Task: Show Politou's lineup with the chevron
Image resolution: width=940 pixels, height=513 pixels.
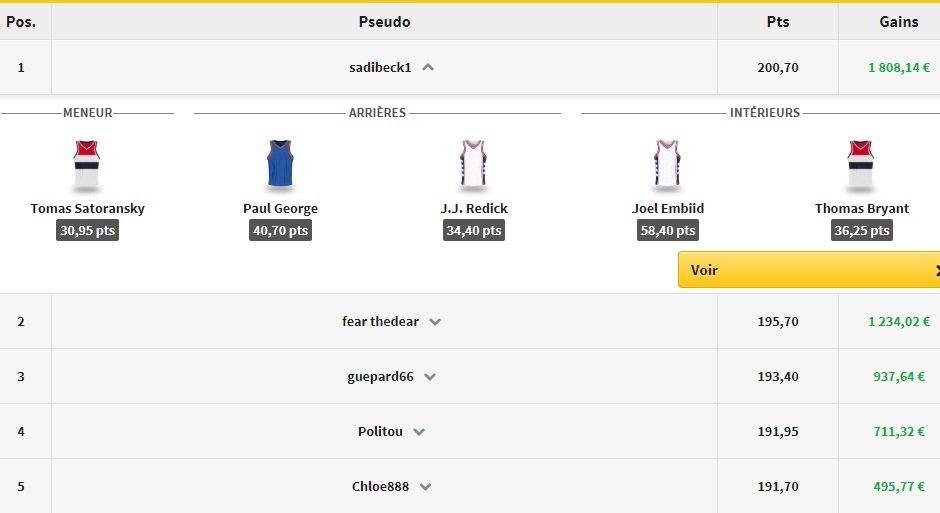Action: click(x=419, y=432)
